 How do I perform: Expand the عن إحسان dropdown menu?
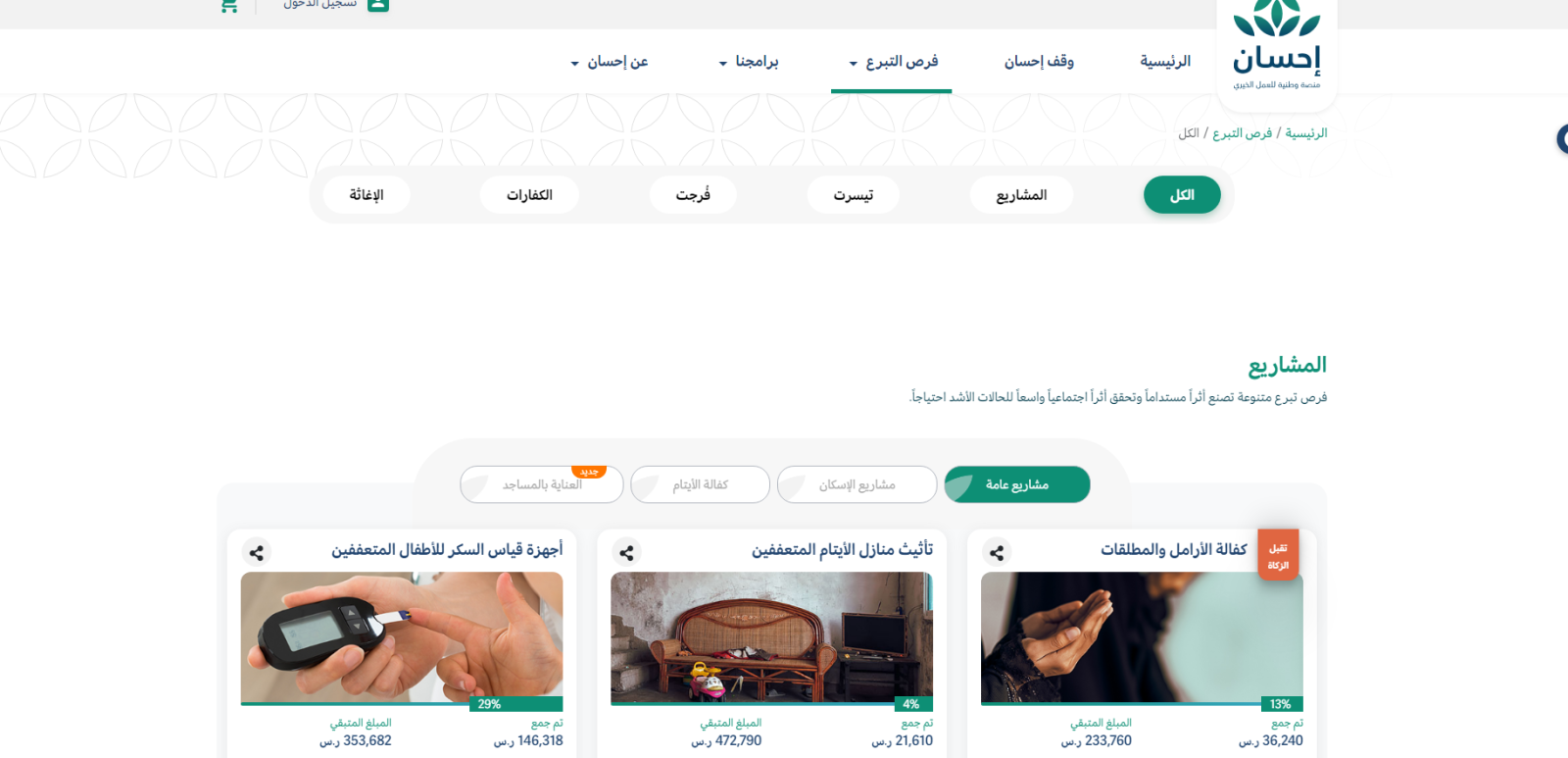tap(609, 62)
